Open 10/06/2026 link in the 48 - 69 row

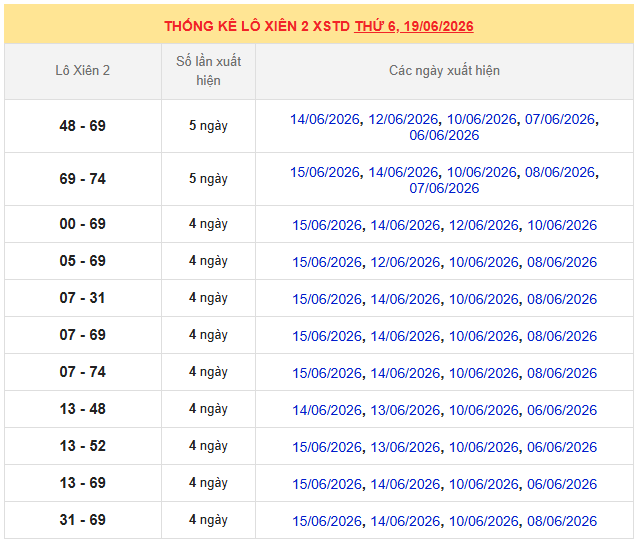pos(482,119)
